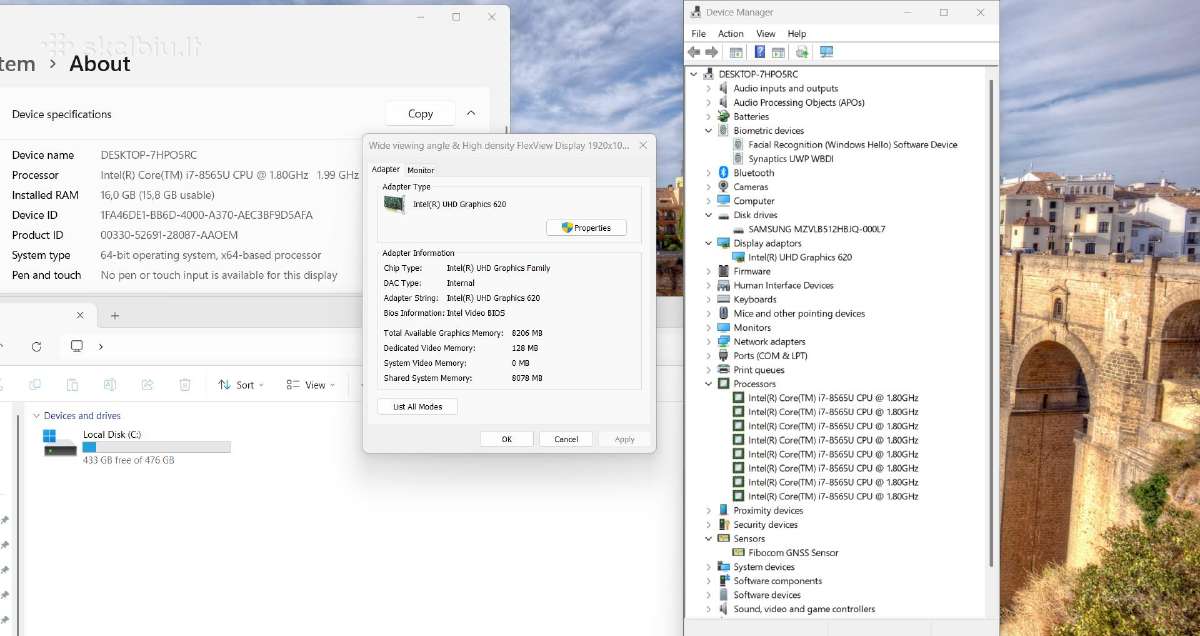1200x636 pixels.
Task: Click the Keyboards category icon
Action: 723,299
